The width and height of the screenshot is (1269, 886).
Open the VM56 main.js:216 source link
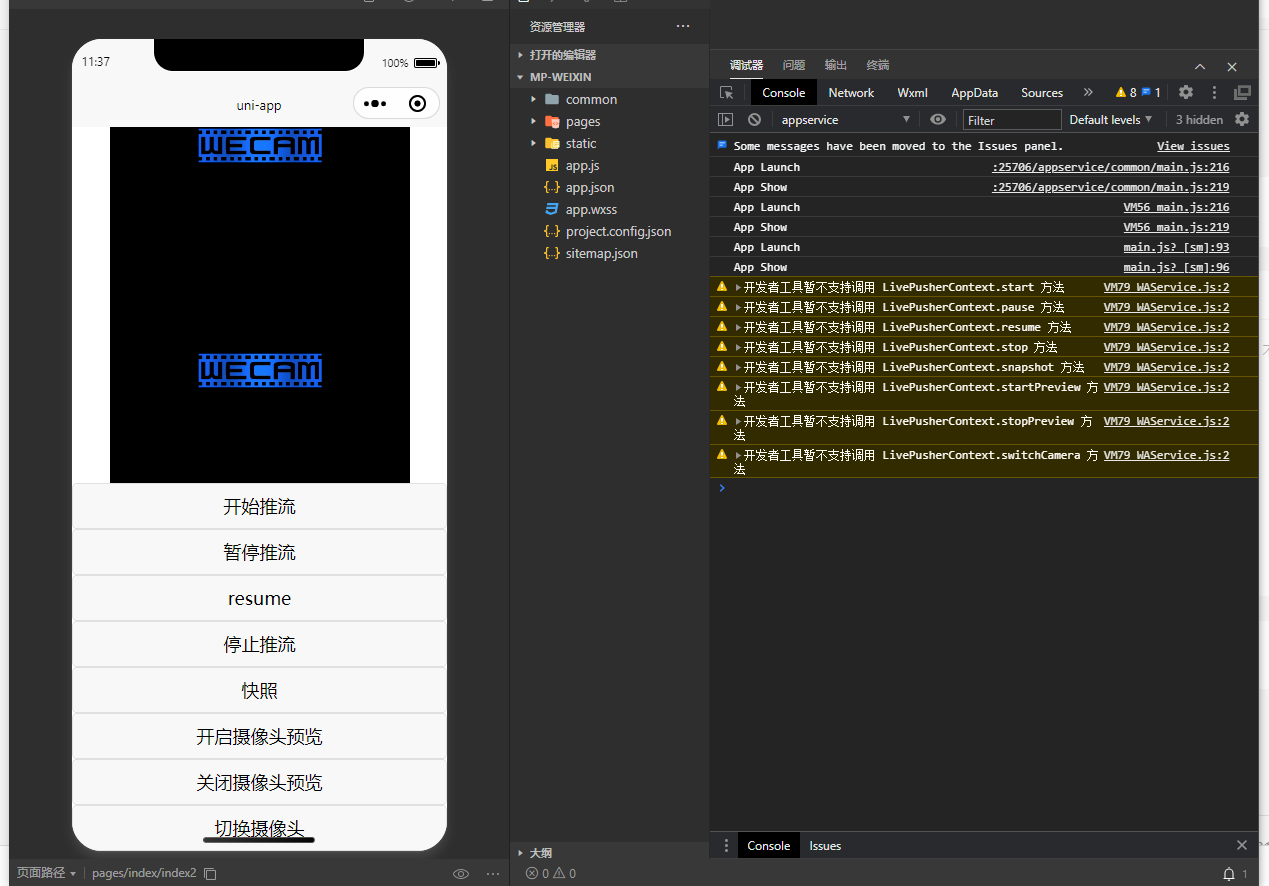click(1176, 207)
